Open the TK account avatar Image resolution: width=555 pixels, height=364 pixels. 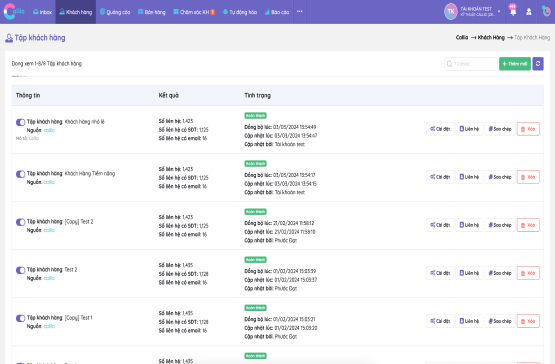click(451, 11)
